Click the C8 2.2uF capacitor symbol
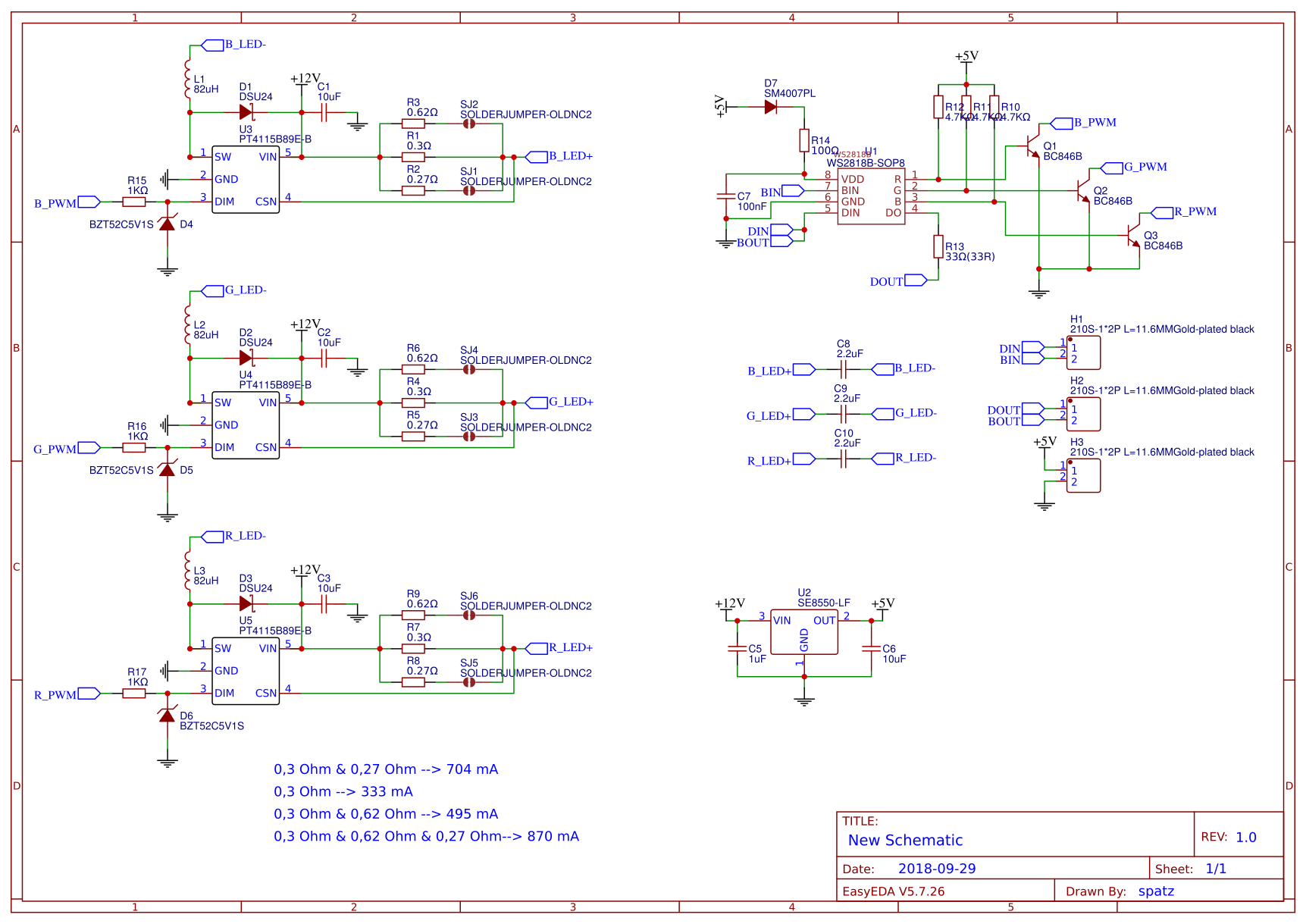The image size is (1306, 924). (x=844, y=370)
